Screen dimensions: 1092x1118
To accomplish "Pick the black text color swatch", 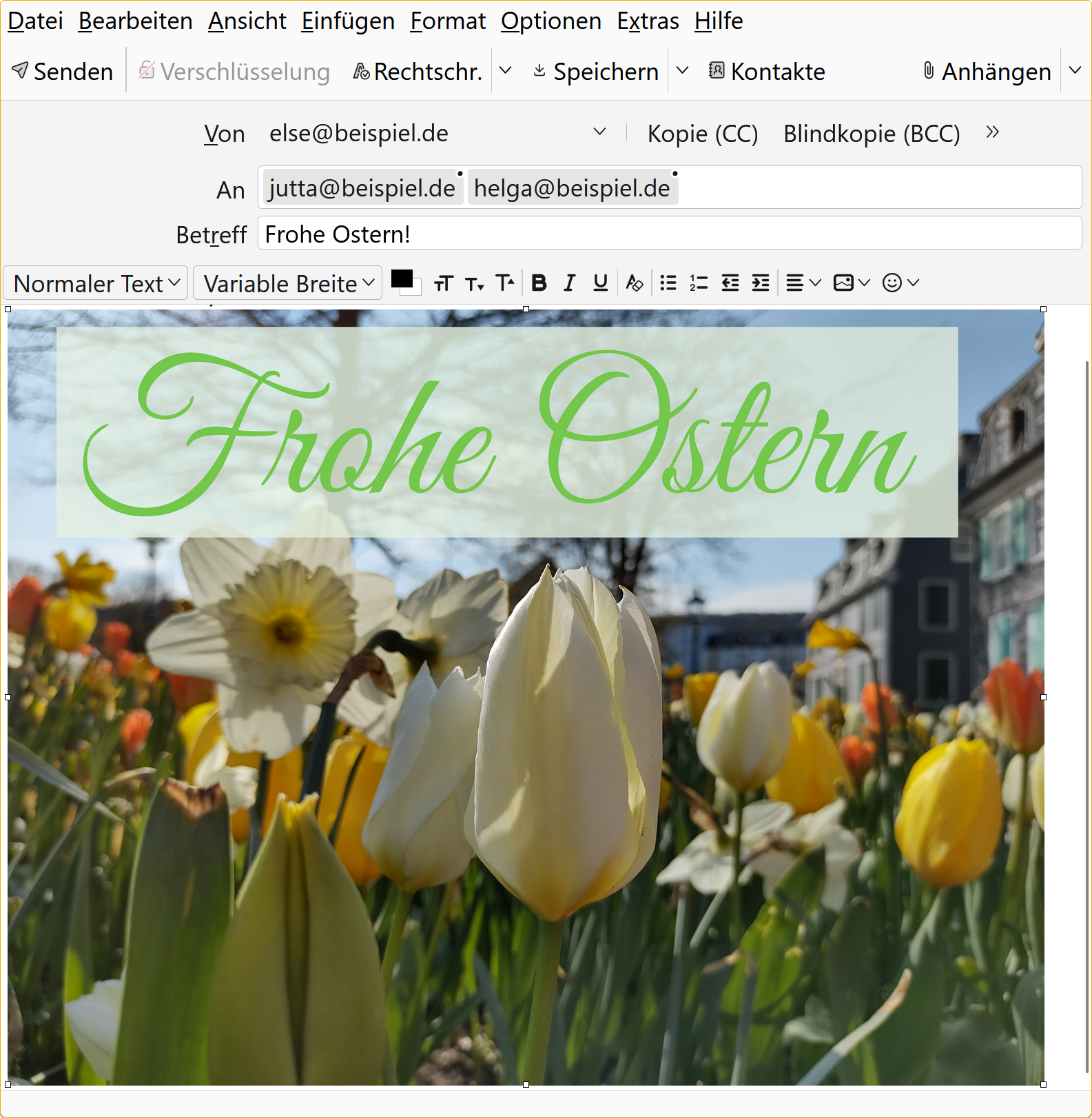I will click(402, 278).
